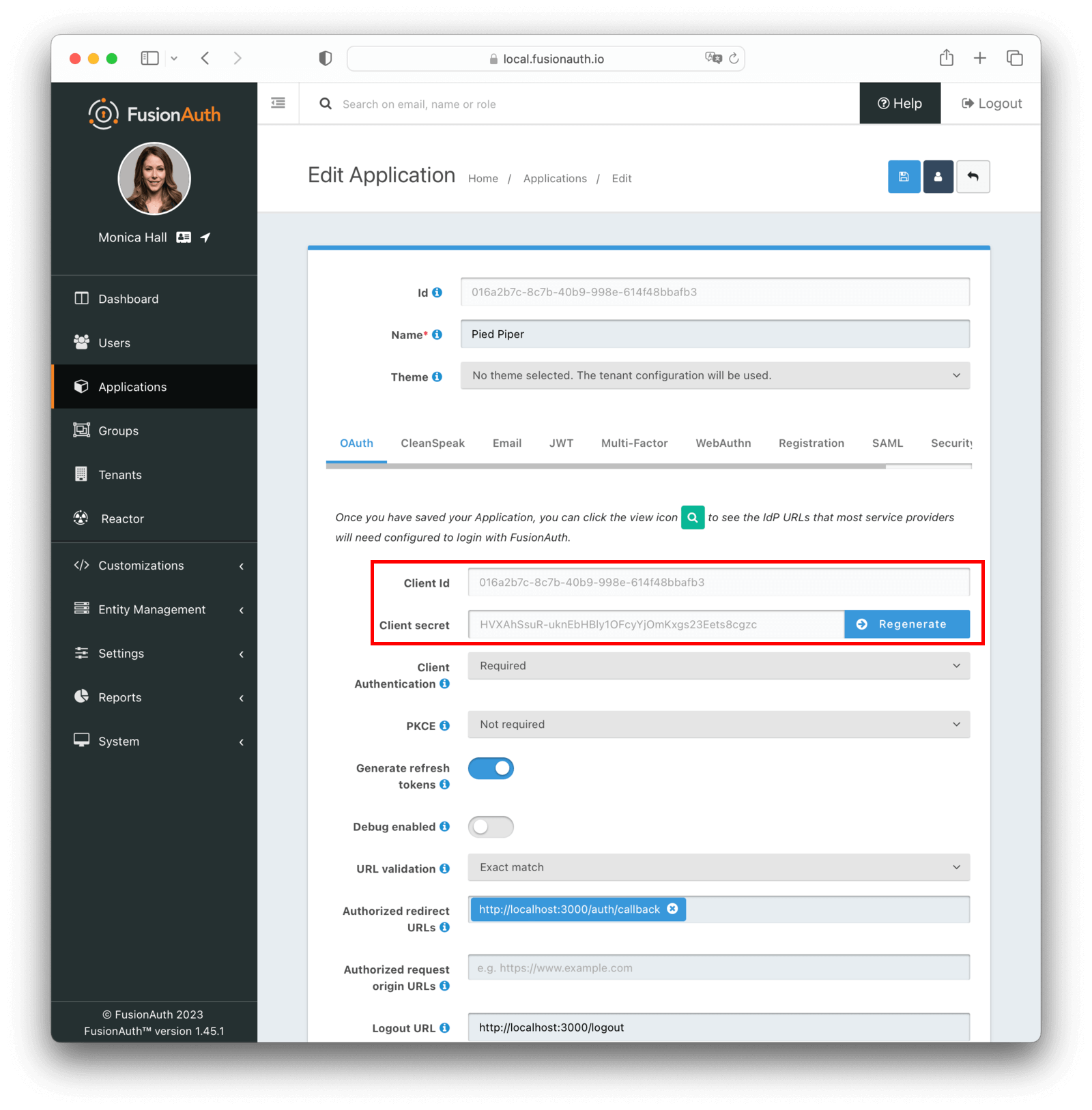Open the URL validation dropdown
The width and height of the screenshot is (1092, 1110).
pyautogui.click(x=719, y=867)
